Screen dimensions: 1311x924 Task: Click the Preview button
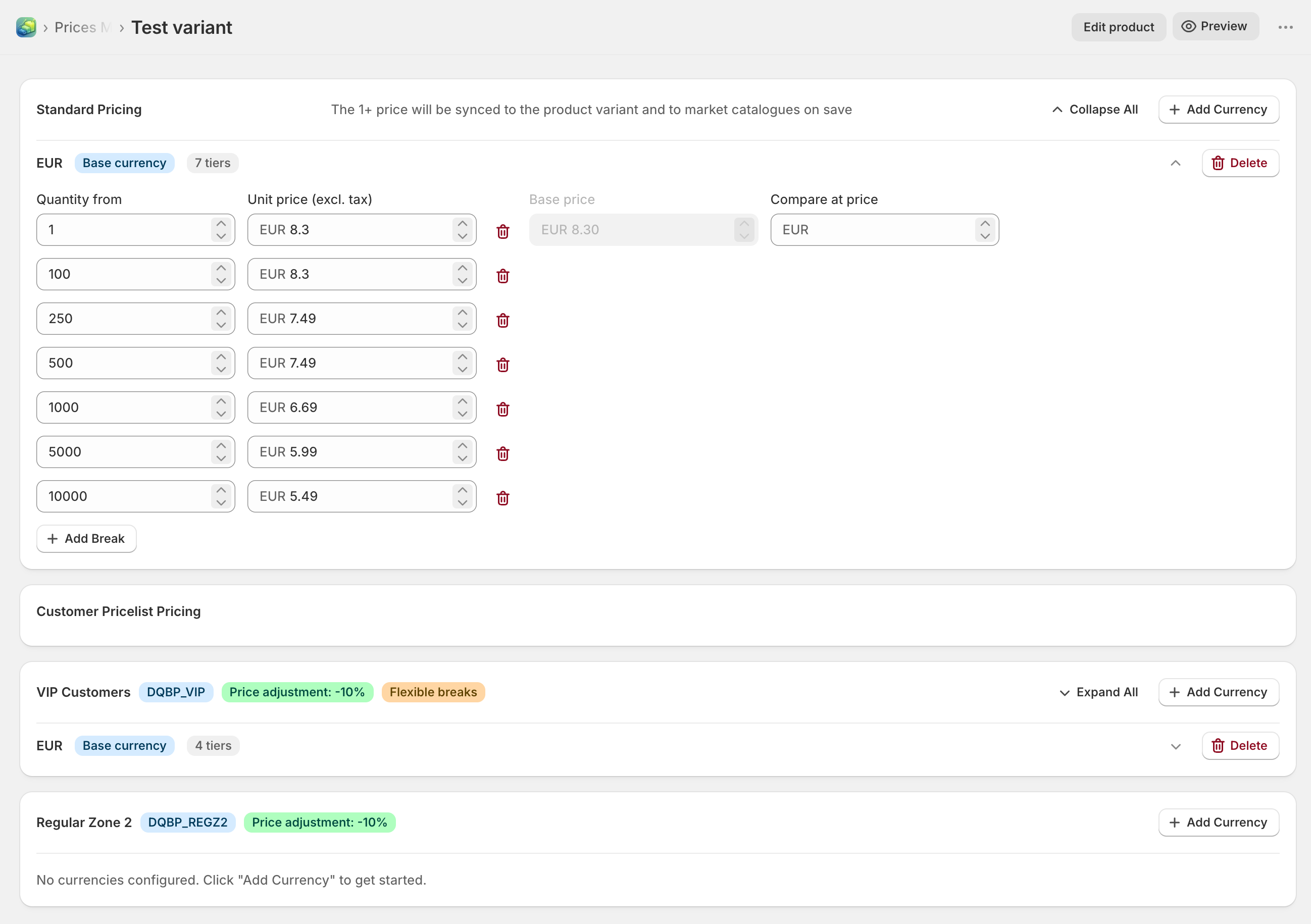[1215, 26]
